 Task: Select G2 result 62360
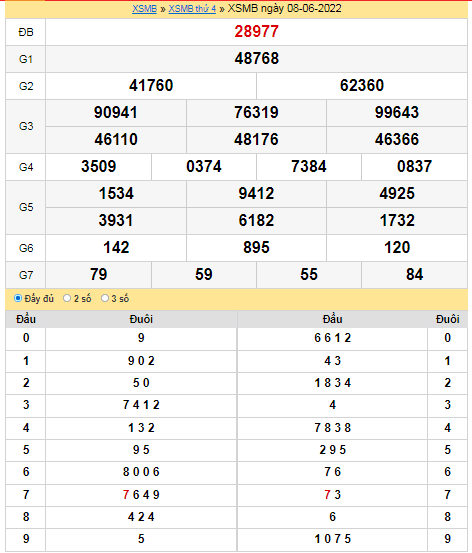tap(362, 86)
